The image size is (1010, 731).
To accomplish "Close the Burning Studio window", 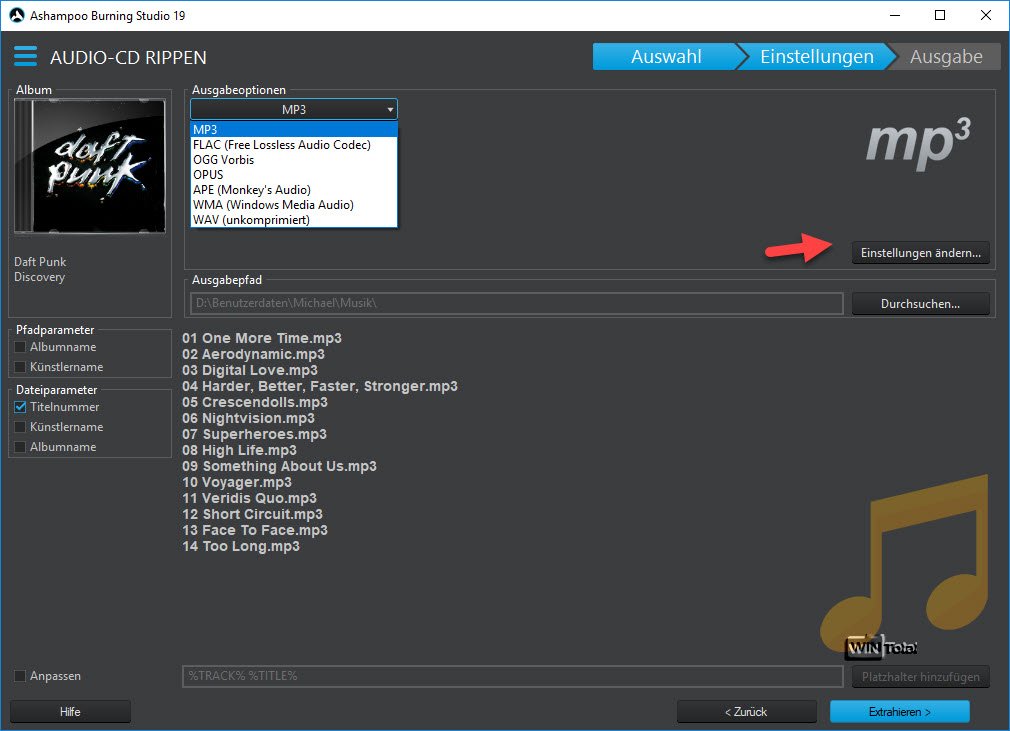I will (x=986, y=15).
